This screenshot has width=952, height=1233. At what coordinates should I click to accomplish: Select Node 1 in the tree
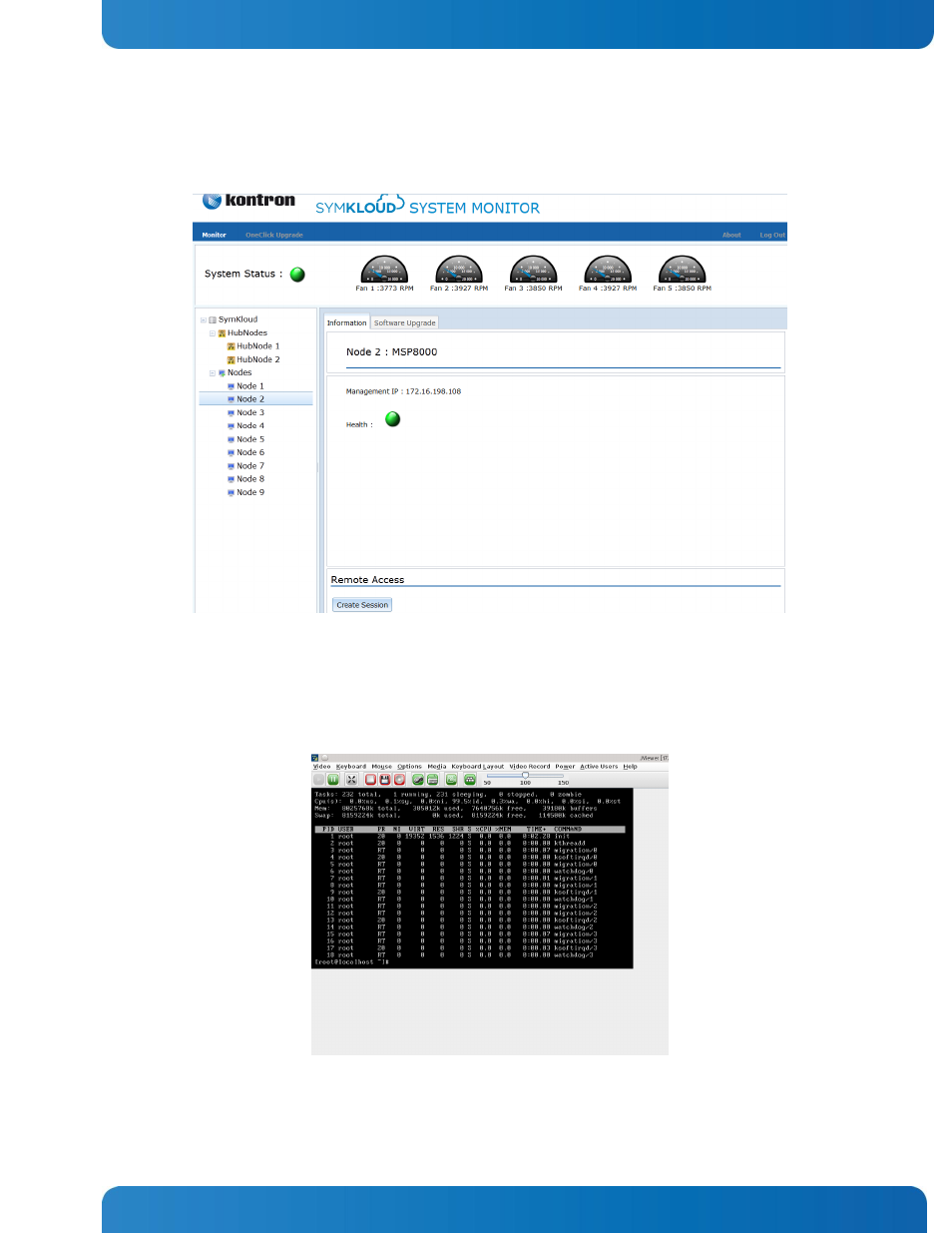[250, 386]
